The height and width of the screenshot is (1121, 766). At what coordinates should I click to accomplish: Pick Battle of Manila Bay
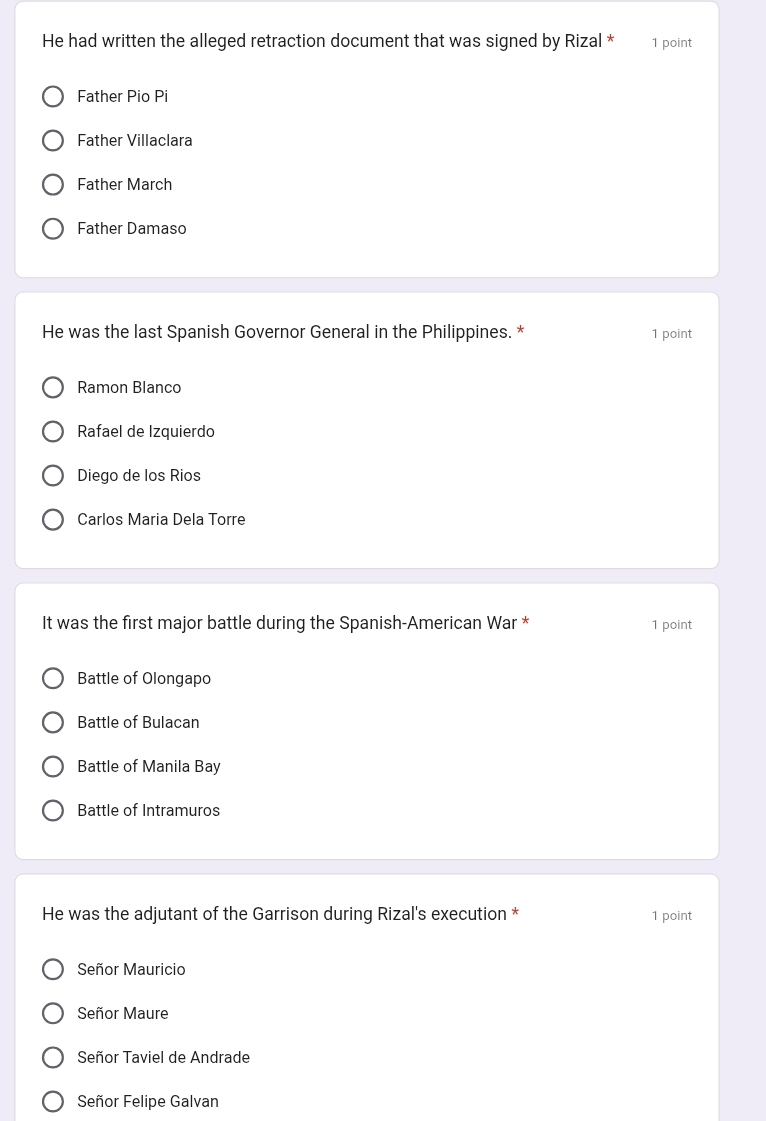[x=53, y=767]
